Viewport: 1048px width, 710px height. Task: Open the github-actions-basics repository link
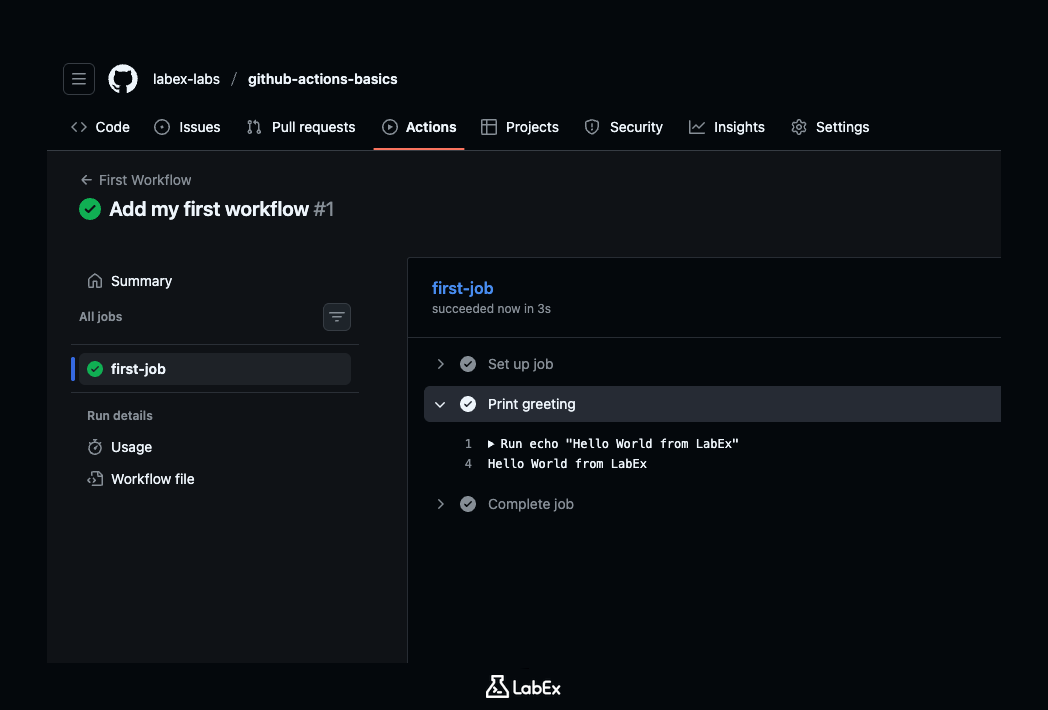323,79
